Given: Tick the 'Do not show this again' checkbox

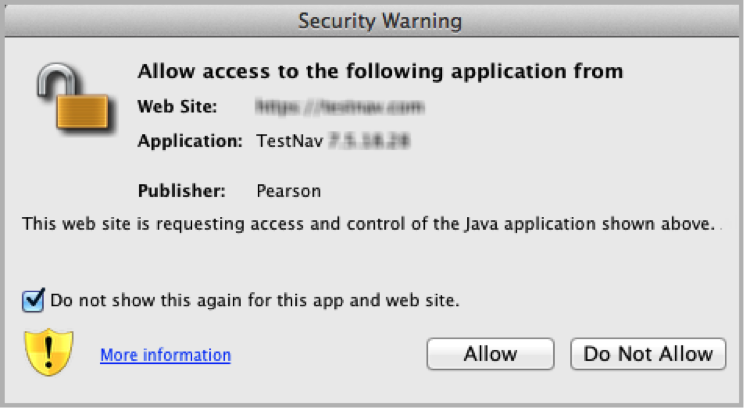Looking at the screenshot, I should coord(34,299).
